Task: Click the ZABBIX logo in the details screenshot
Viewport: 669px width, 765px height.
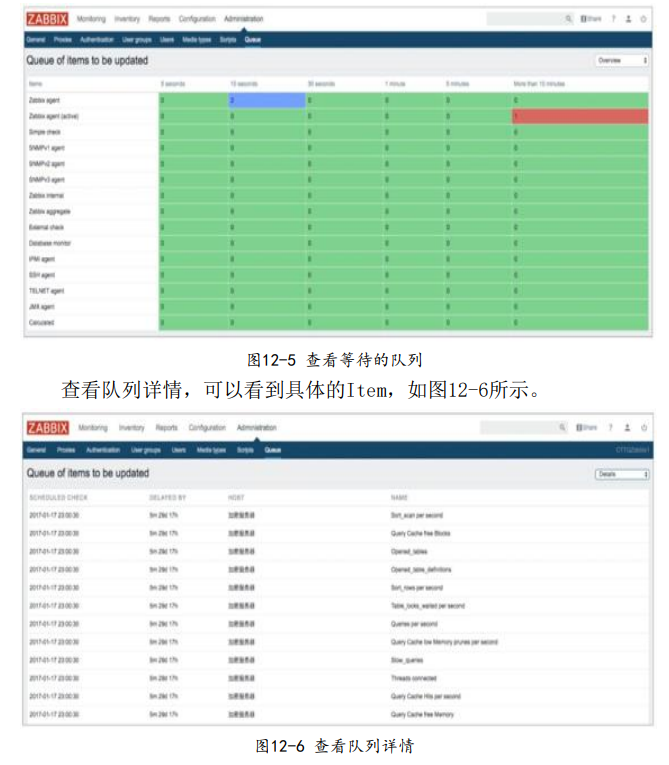Action: pos(48,428)
